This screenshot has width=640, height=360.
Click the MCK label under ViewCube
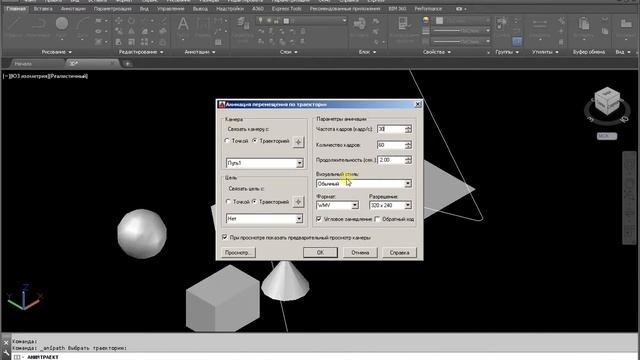[607, 136]
